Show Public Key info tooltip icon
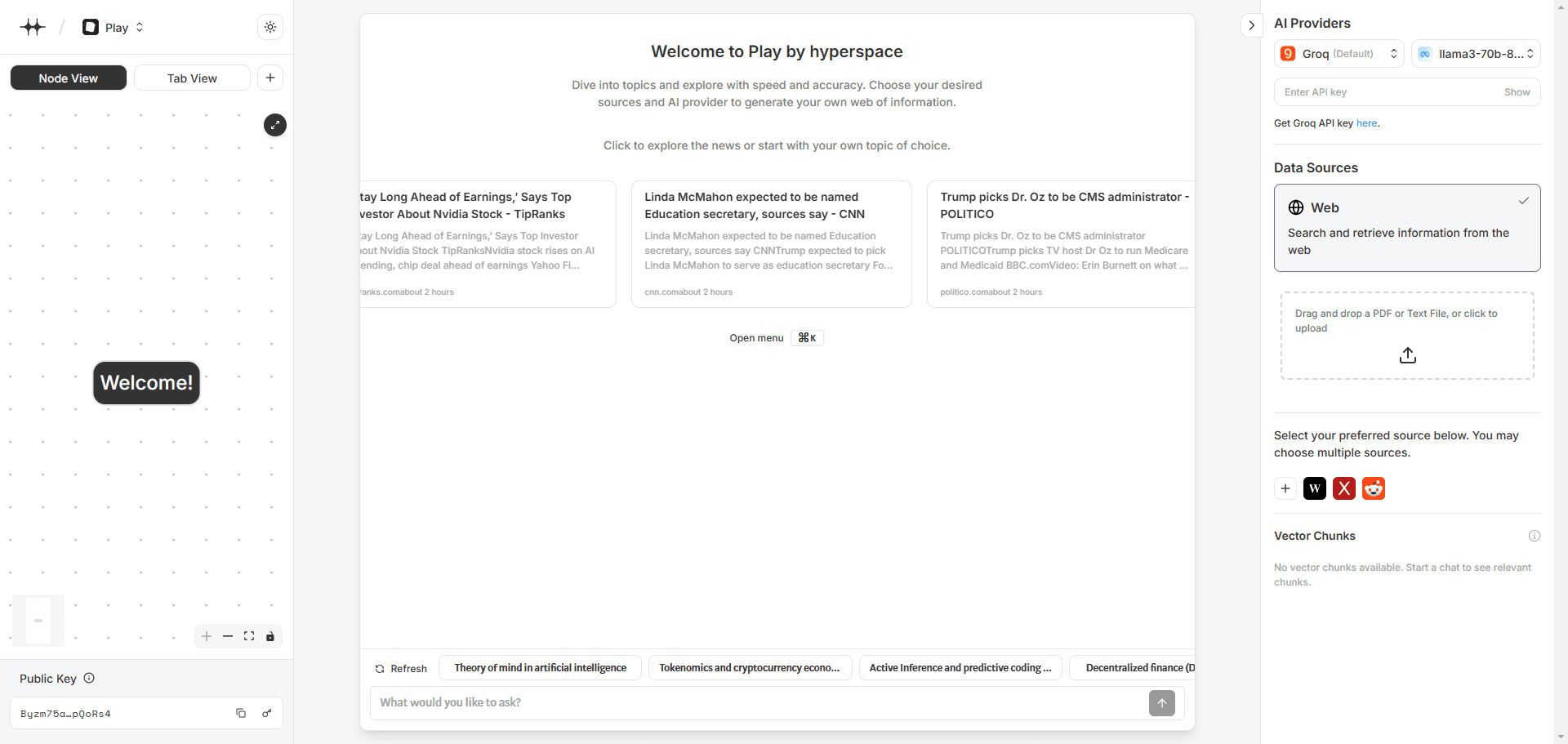This screenshot has width=1568, height=744. tap(89, 678)
